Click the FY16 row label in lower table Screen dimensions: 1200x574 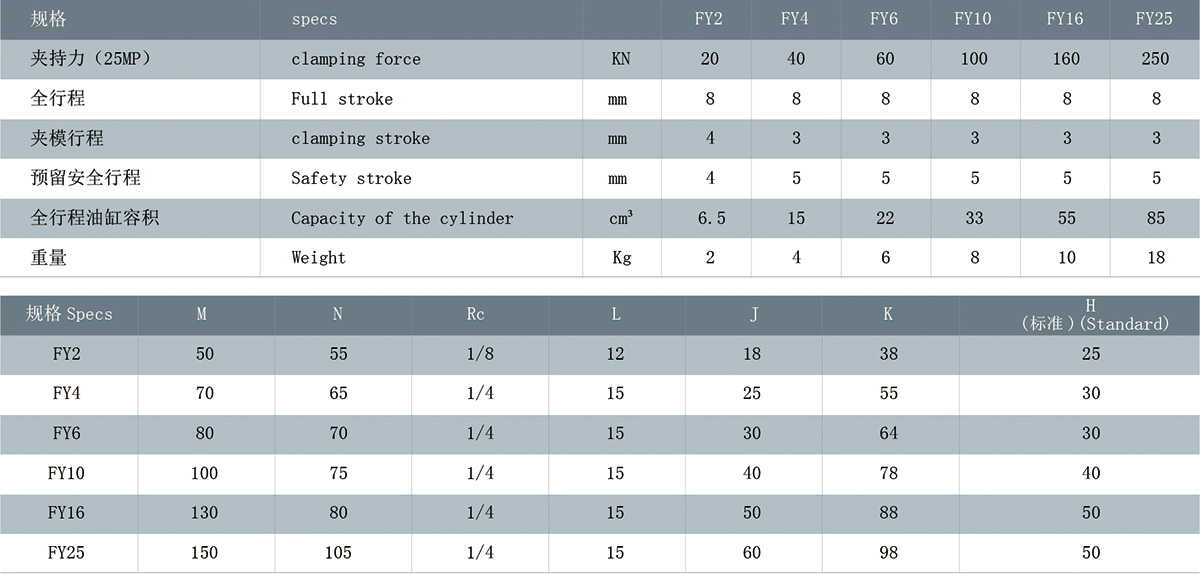66,512
